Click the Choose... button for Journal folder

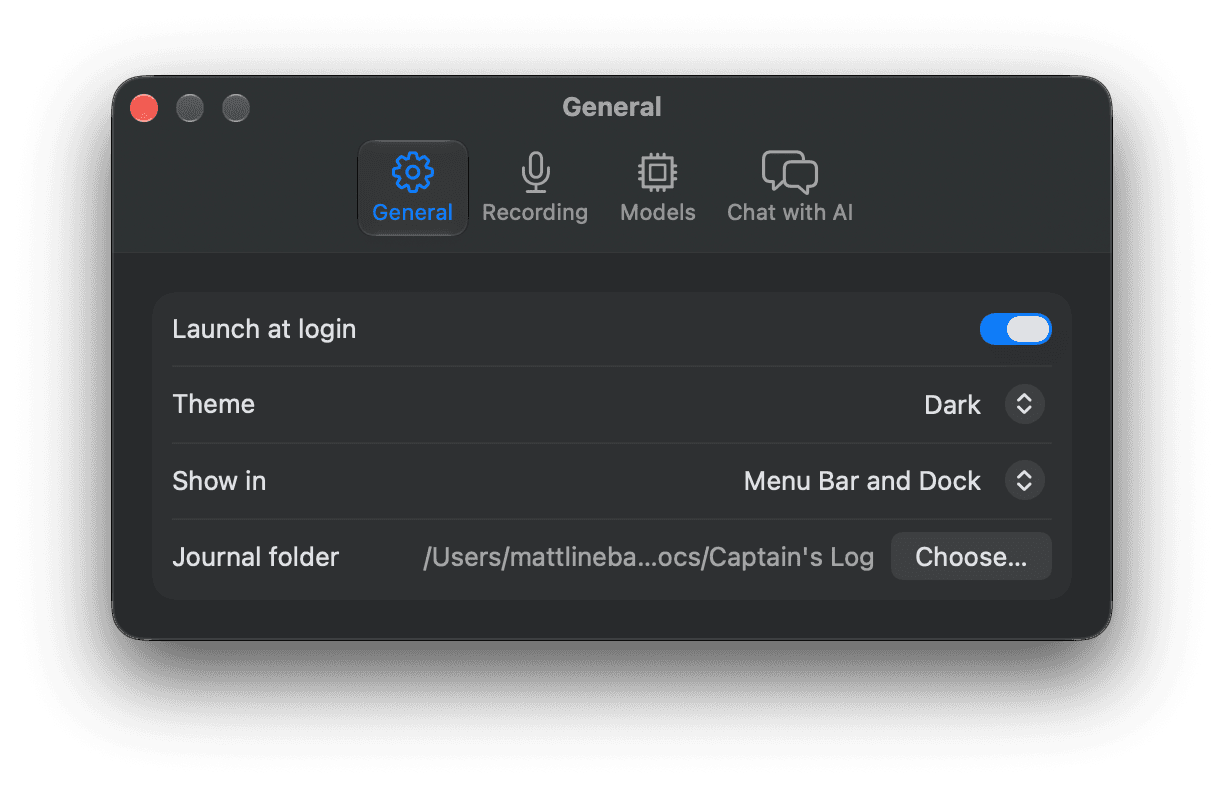tap(971, 557)
